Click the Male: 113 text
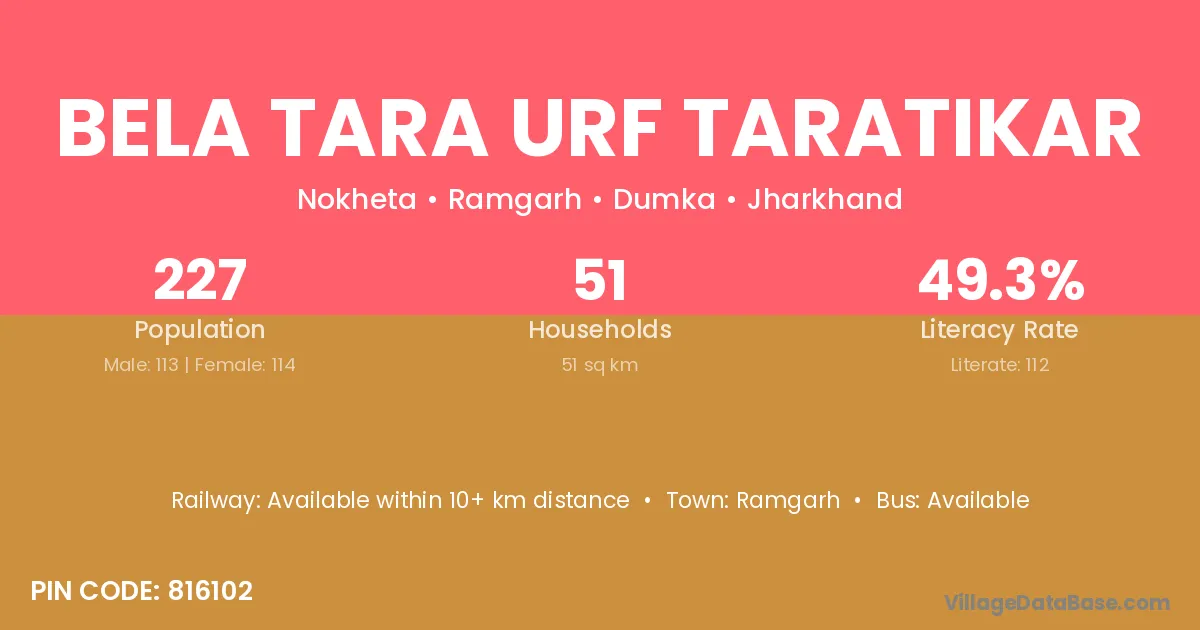 (x=141, y=365)
